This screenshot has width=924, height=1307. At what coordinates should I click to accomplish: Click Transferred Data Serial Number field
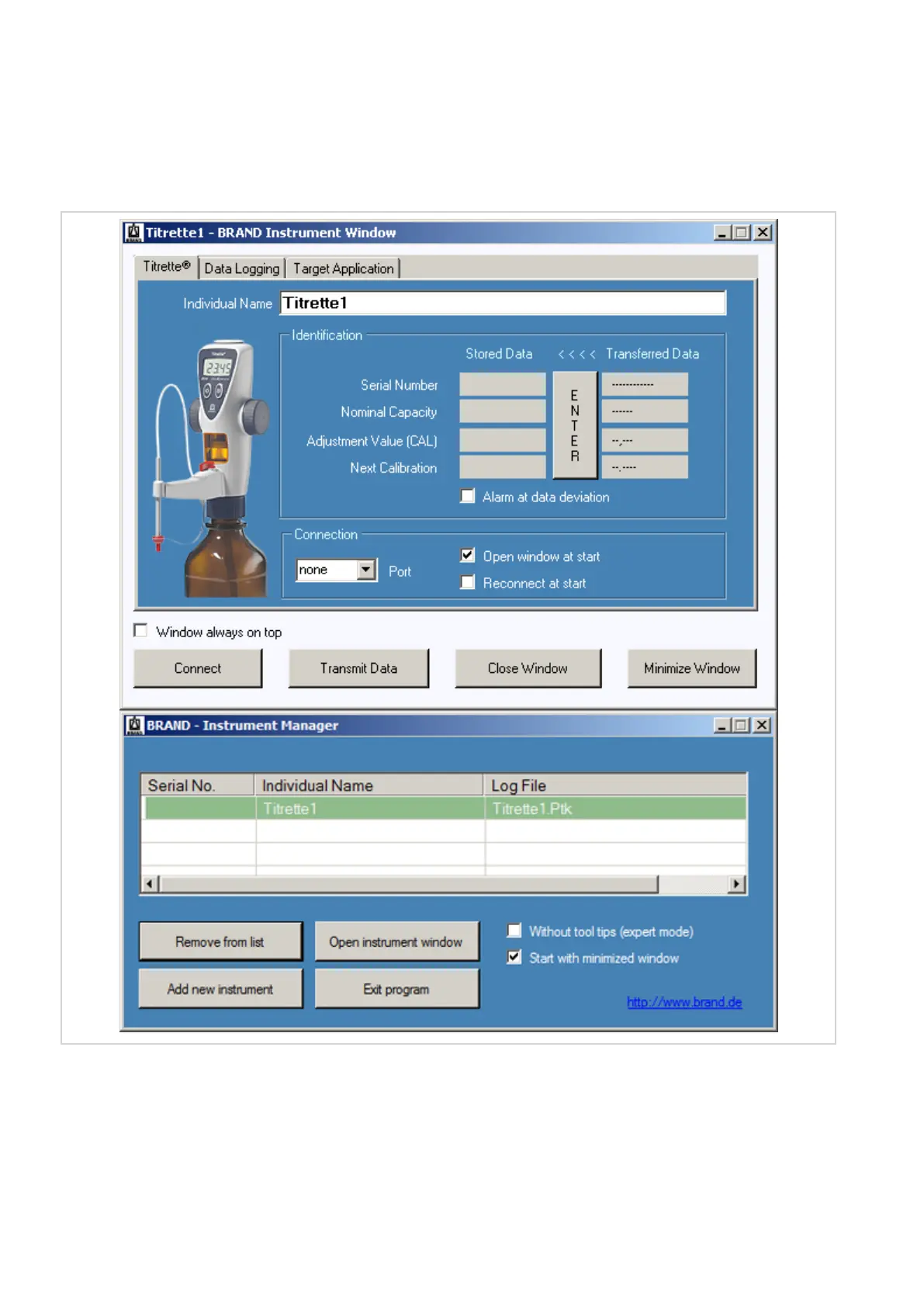click(x=645, y=384)
